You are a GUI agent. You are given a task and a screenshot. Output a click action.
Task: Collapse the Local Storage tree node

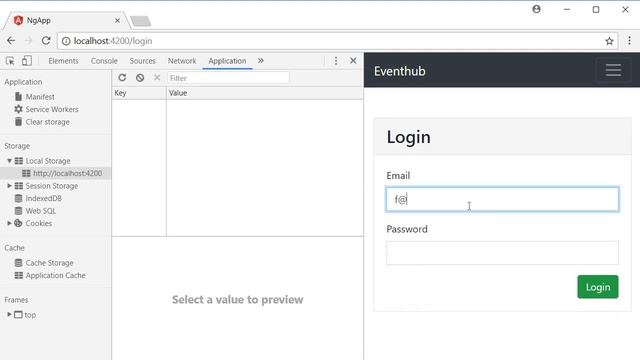tap(9, 161)
